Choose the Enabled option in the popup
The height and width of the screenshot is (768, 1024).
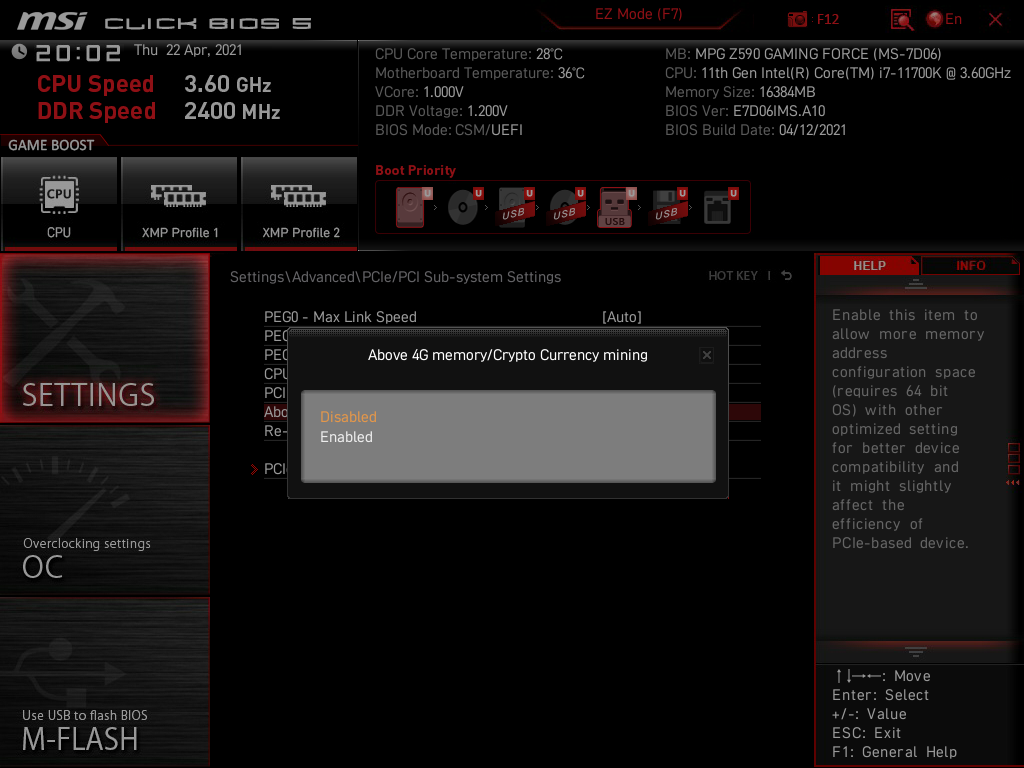tap(346, 437)
